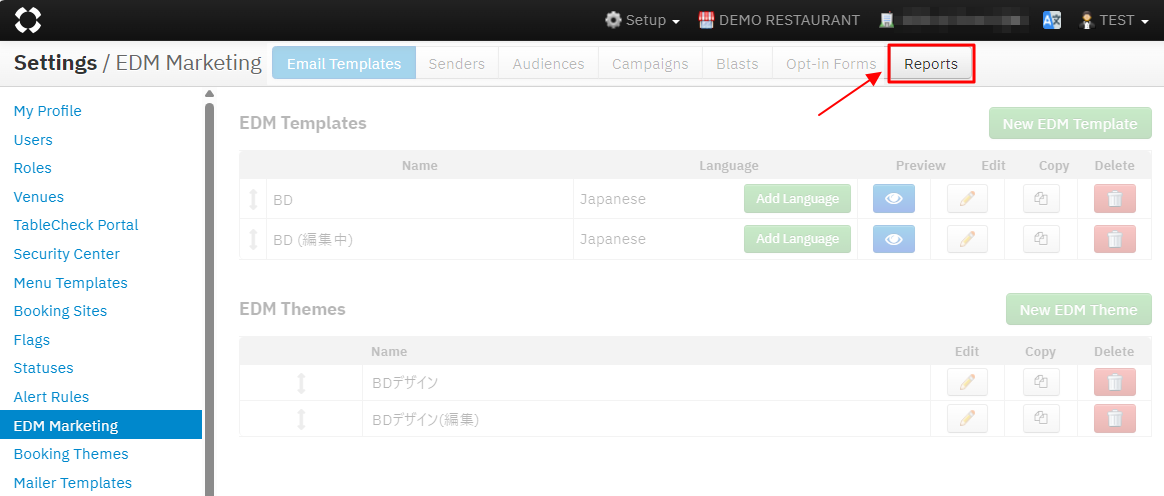Screen dimensions: 1164x496
Task: Edit the BDデザイン(編集) theme
Action: 967,419
